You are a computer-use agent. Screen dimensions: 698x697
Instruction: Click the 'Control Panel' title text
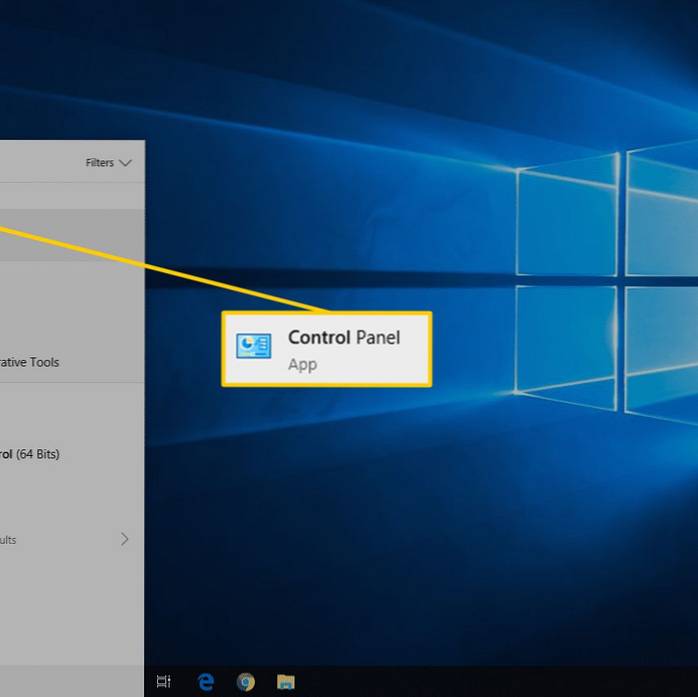click(343, 338)
